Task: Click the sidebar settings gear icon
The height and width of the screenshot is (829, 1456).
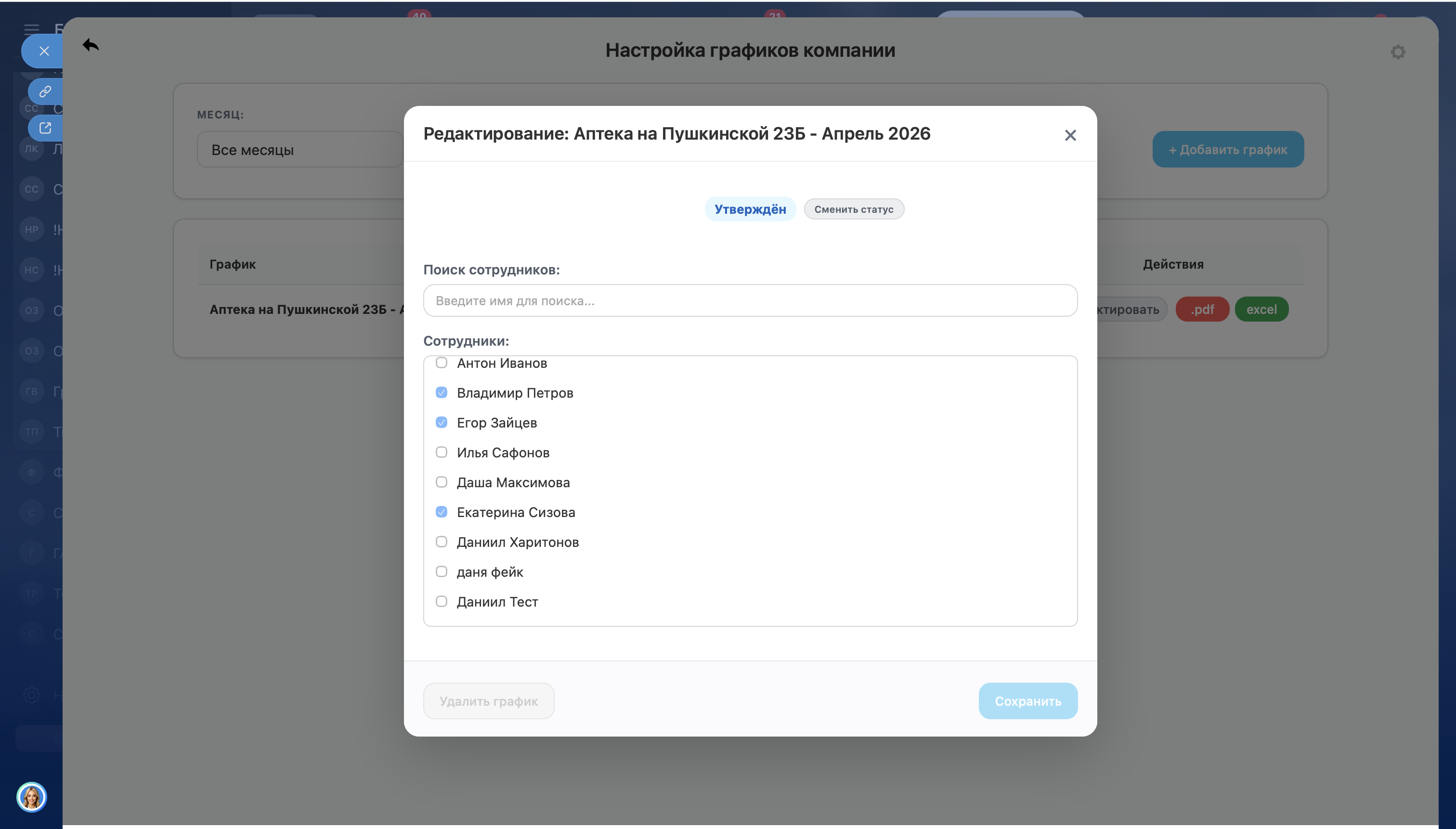Action: click(x=31, y=695)
